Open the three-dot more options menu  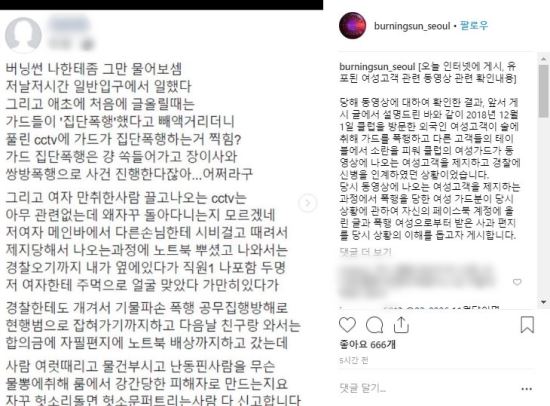(526, 389)
